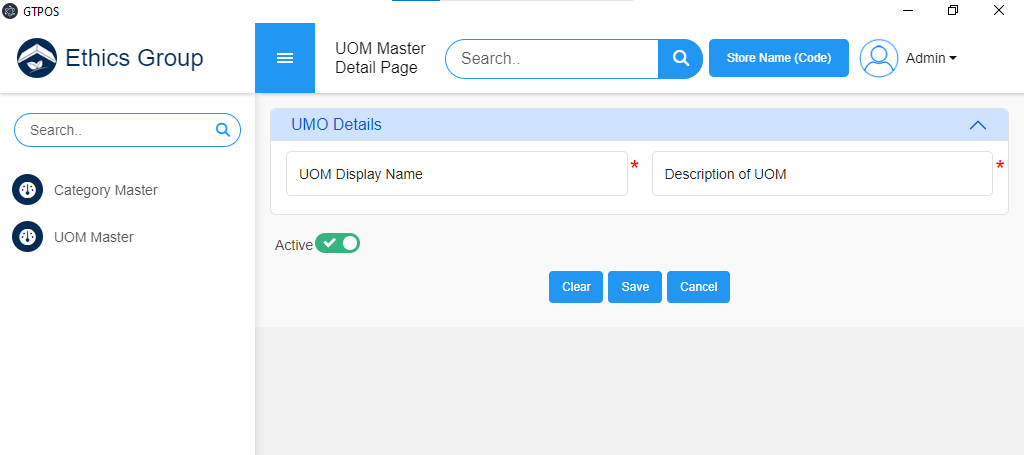Viewport: 1024px width, 455px height.
Task: Click the magnifier search button in header
Action: coord(680,58)
